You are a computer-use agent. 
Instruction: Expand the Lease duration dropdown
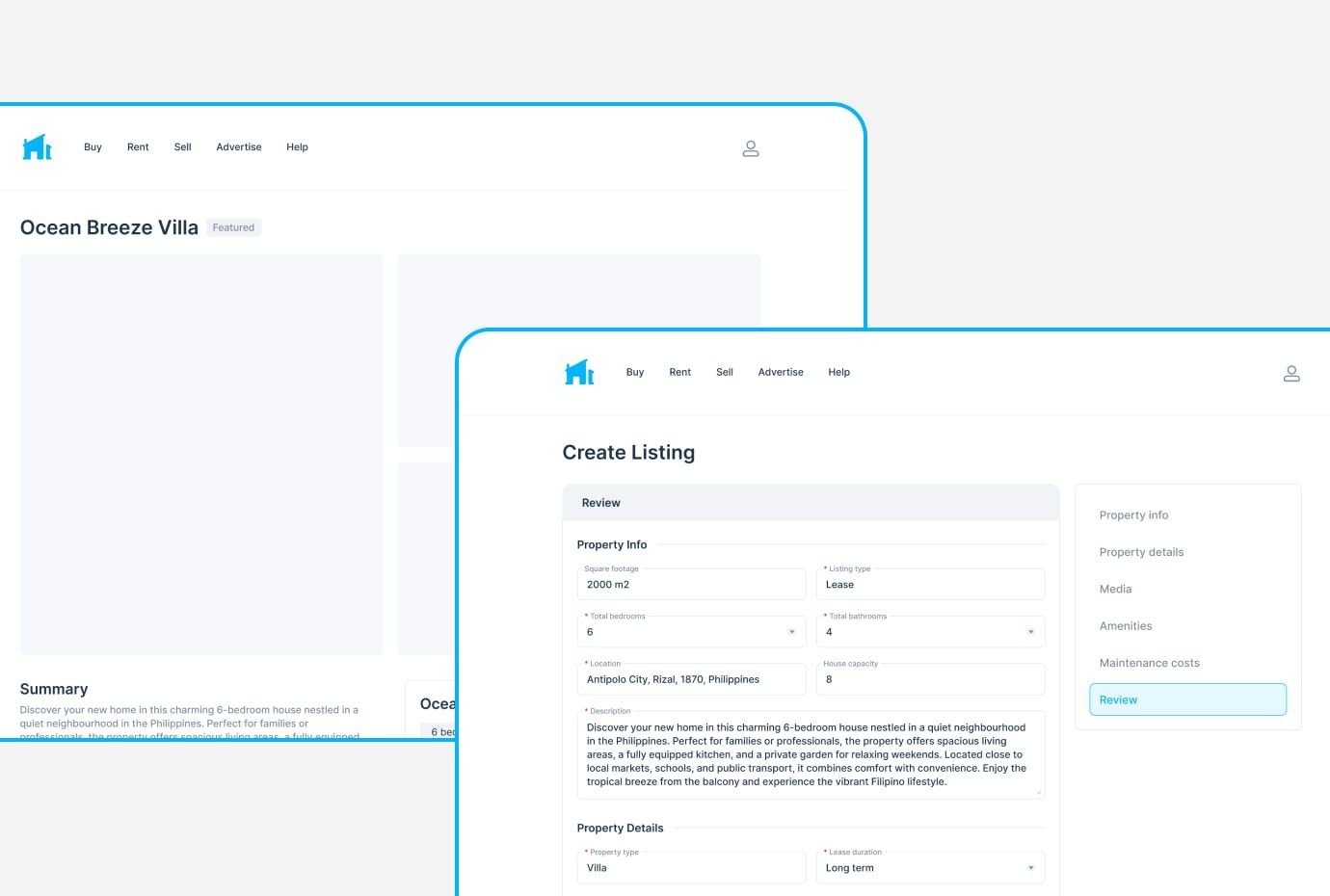931,868
